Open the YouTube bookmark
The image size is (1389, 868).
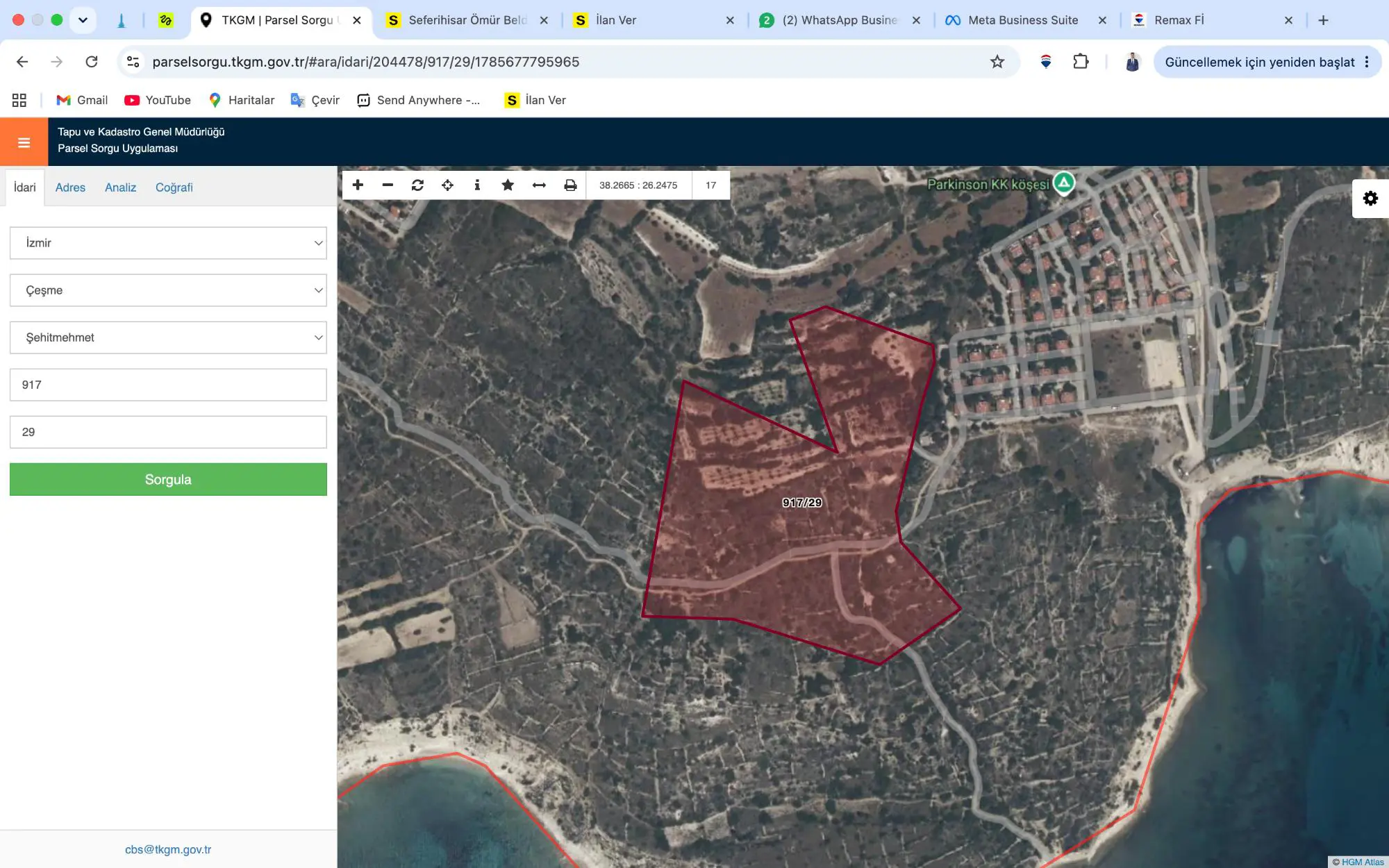tap(158, 100)
